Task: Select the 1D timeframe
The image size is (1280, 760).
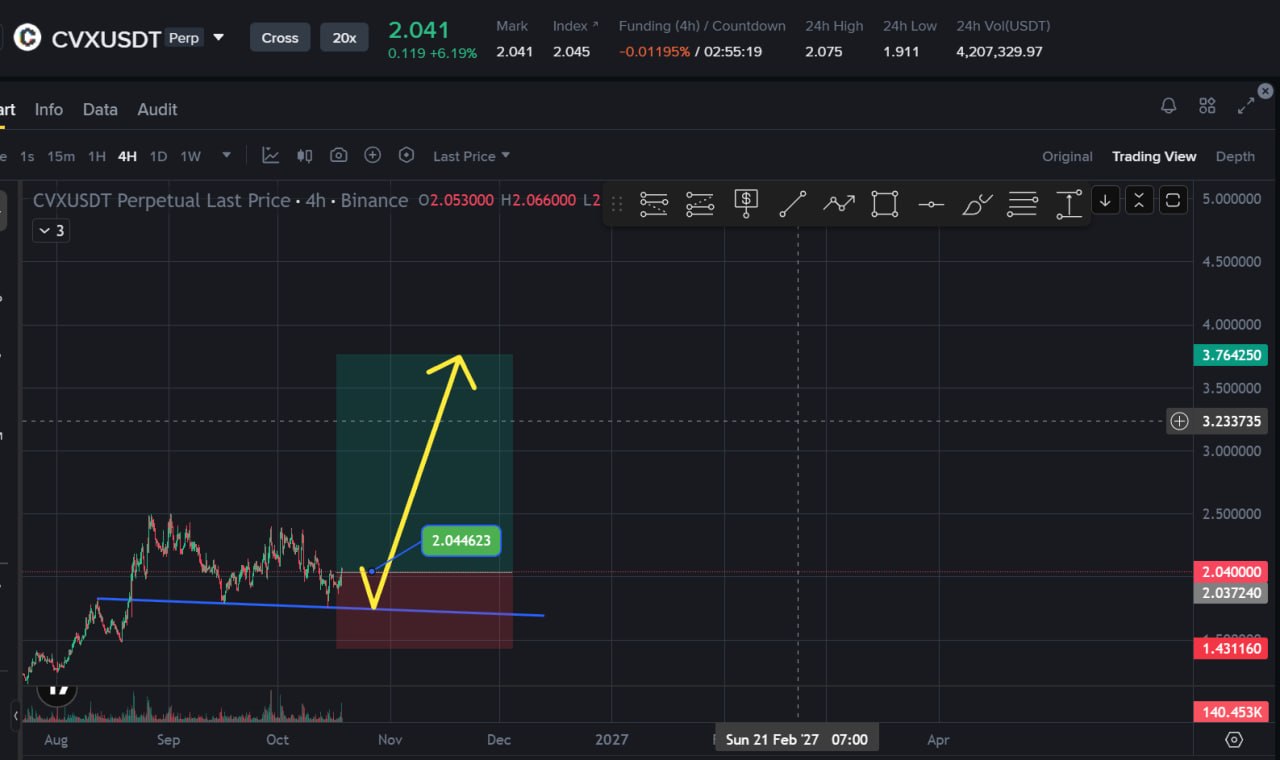Action: pos(158,156)
